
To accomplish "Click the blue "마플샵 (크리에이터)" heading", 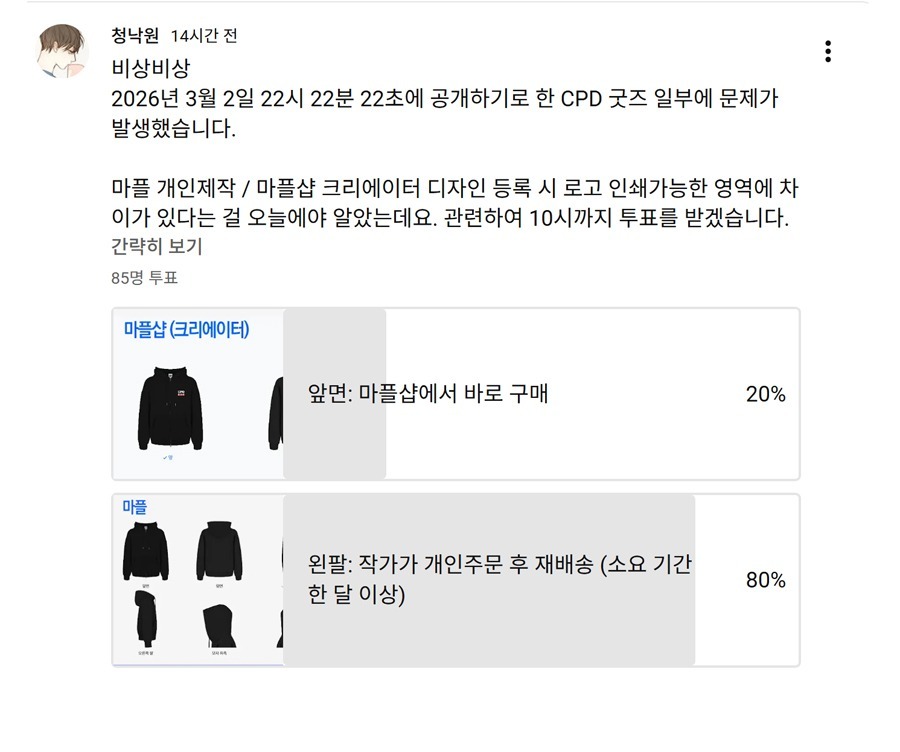I will [x=186, y=329].
